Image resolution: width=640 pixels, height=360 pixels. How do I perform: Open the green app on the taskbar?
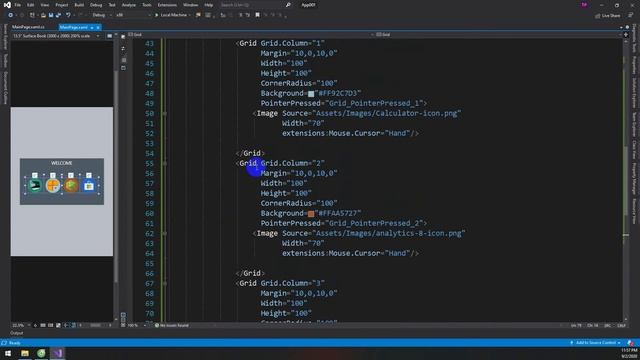41,353
